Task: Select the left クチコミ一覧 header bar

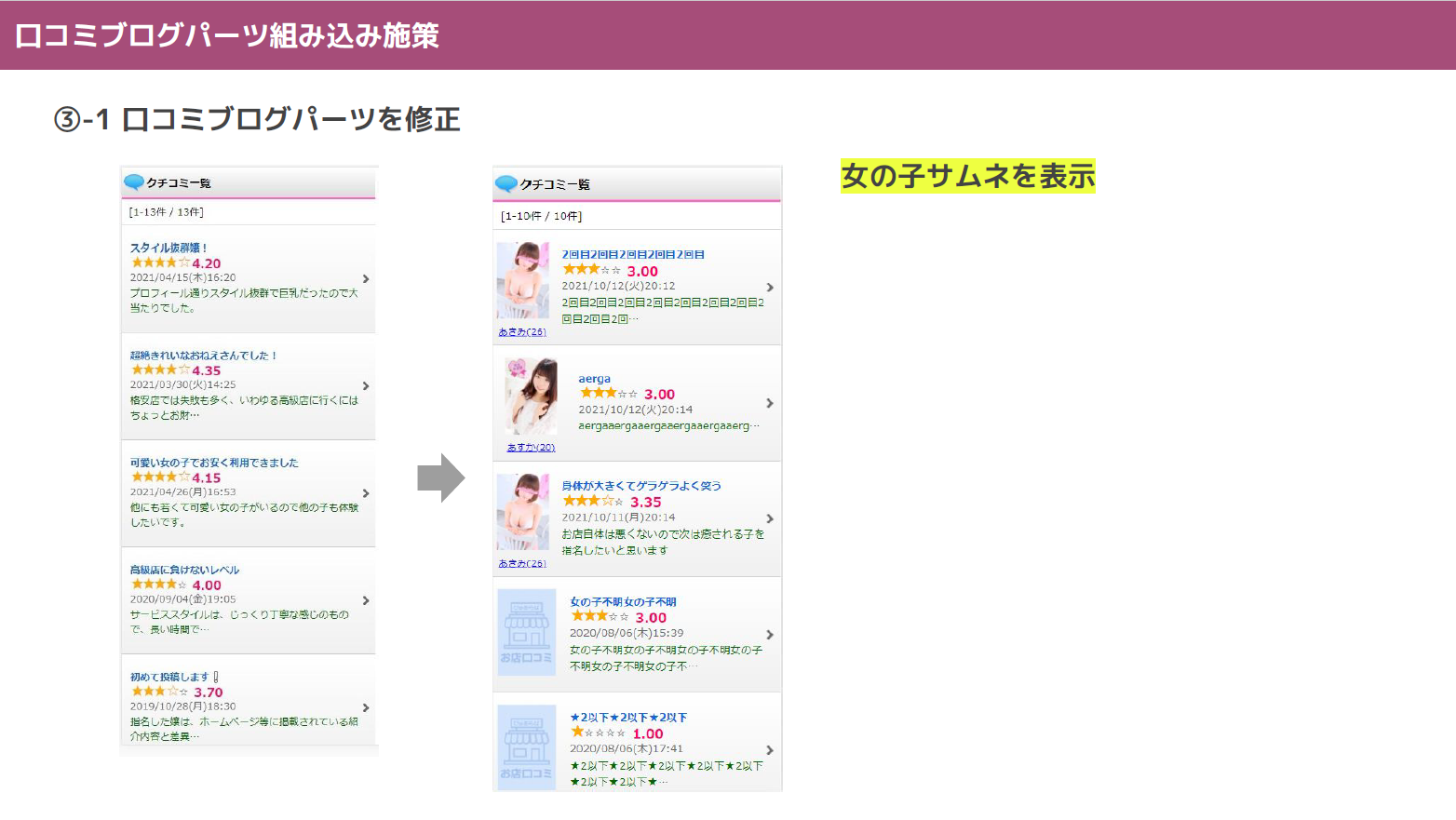Action: (249, 182)
